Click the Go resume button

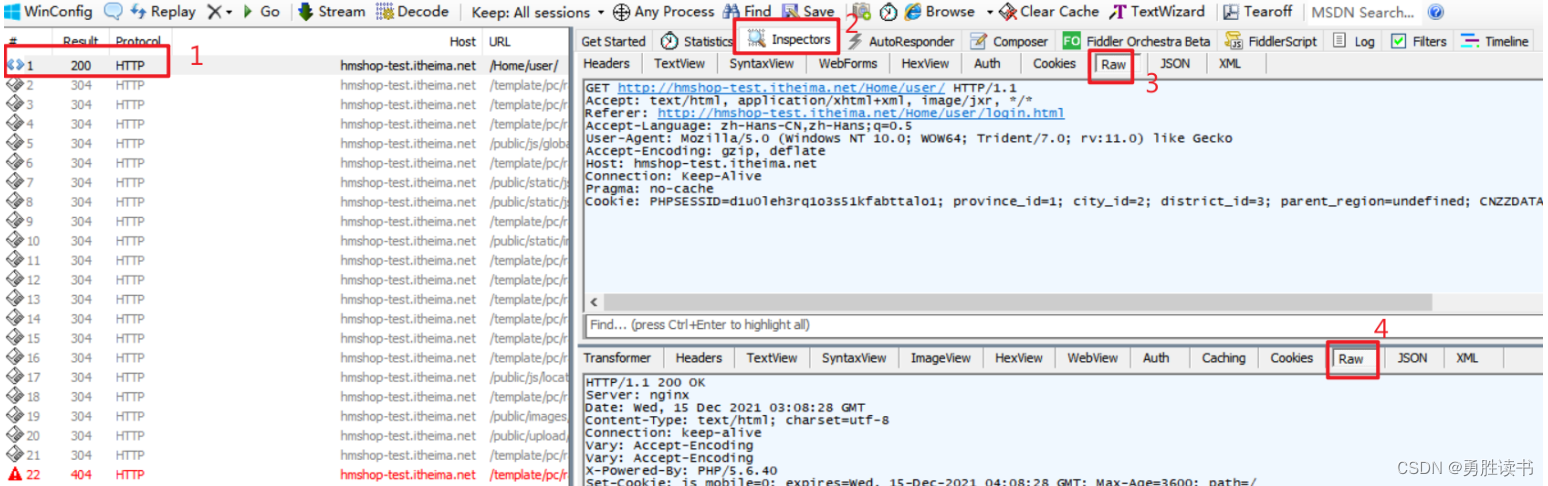[x=261, y=12]
